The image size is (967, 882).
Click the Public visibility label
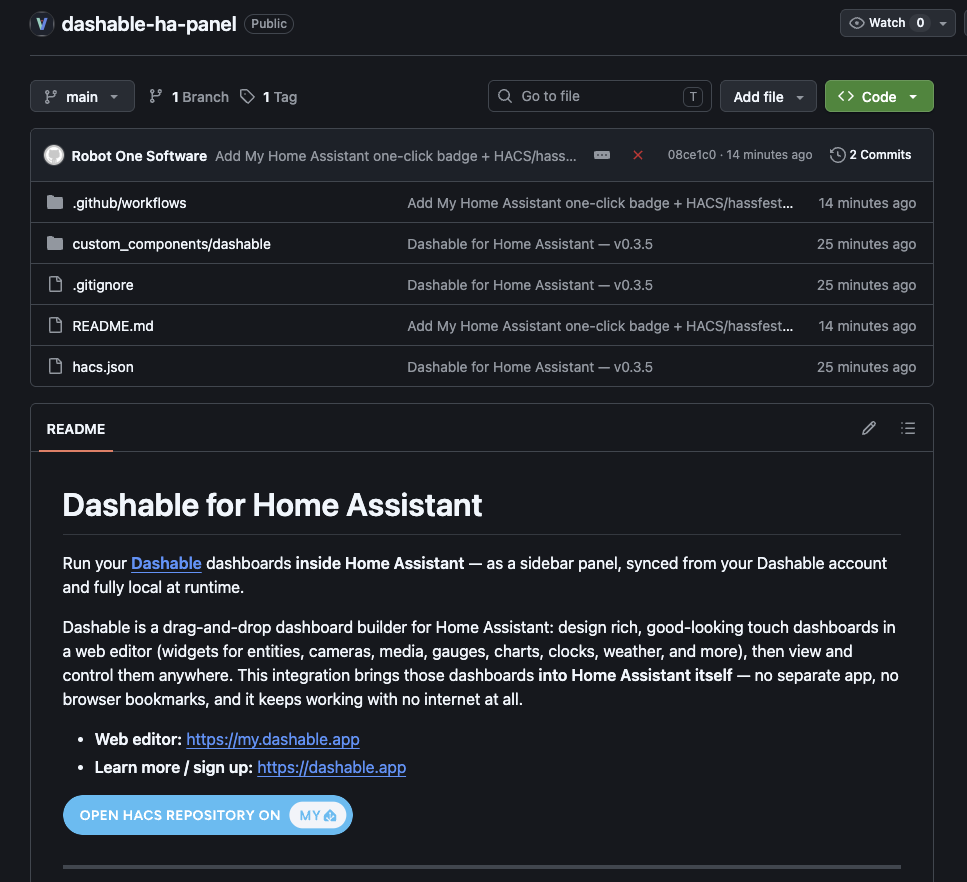point(269,23)
